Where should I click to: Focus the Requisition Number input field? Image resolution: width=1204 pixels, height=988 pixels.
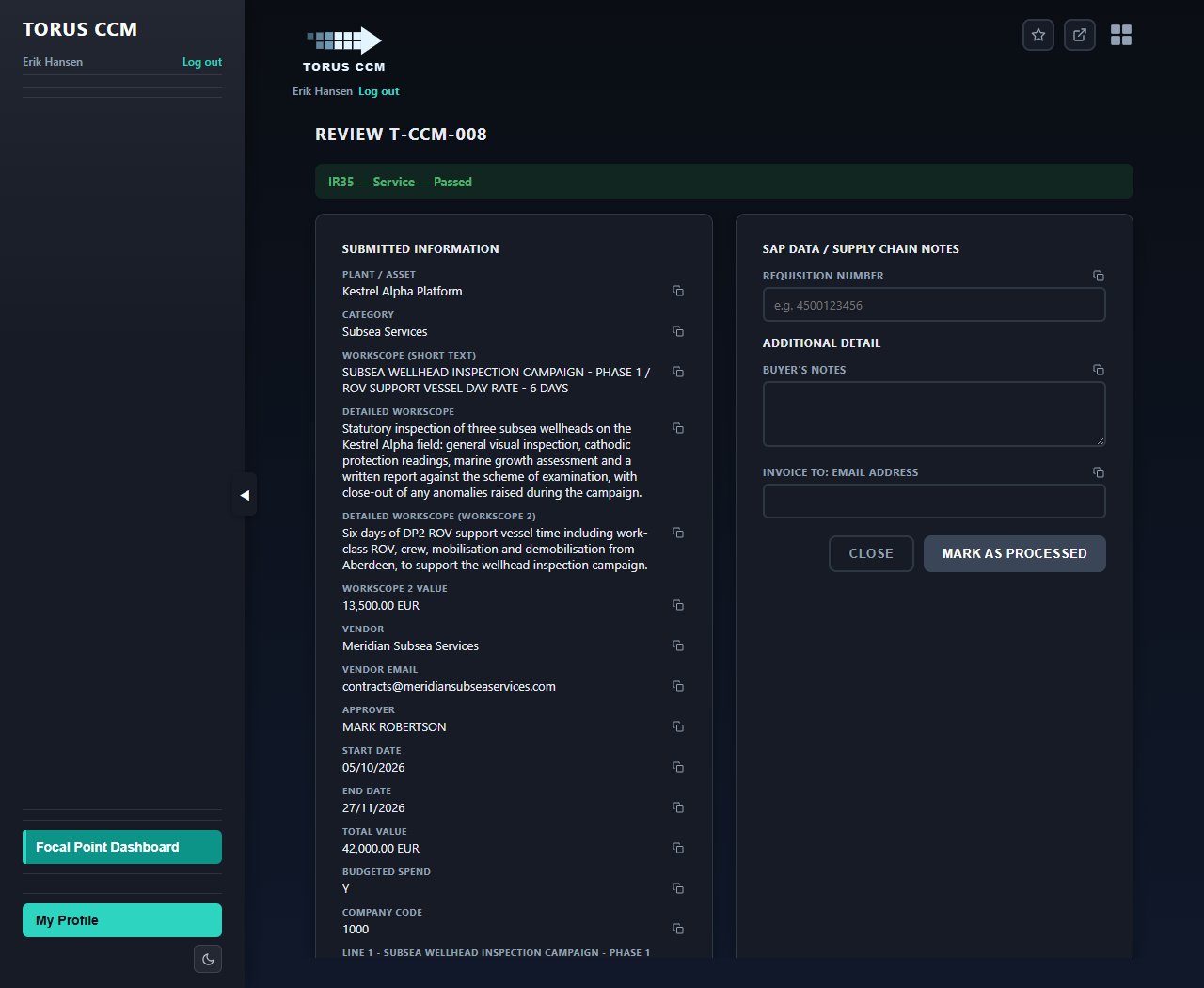(x=934, y=305)
